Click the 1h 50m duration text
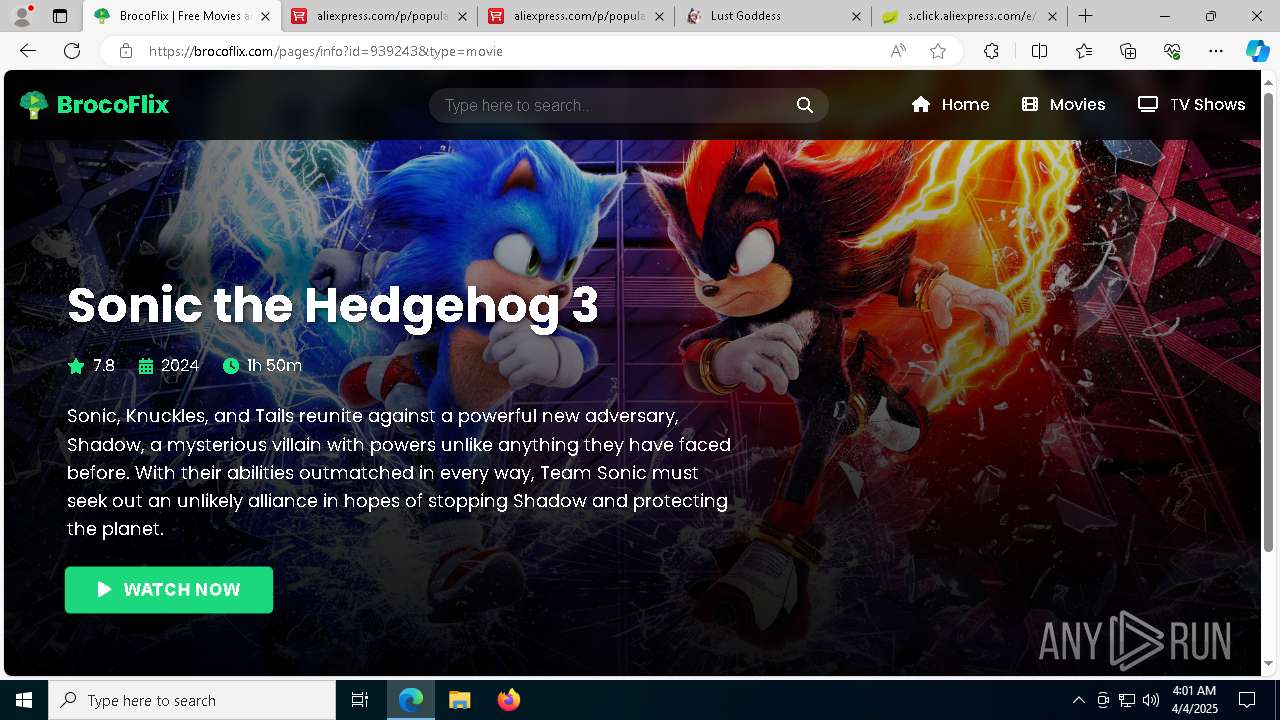Viewport: 1280px width, 720px height. pos(275,366)
